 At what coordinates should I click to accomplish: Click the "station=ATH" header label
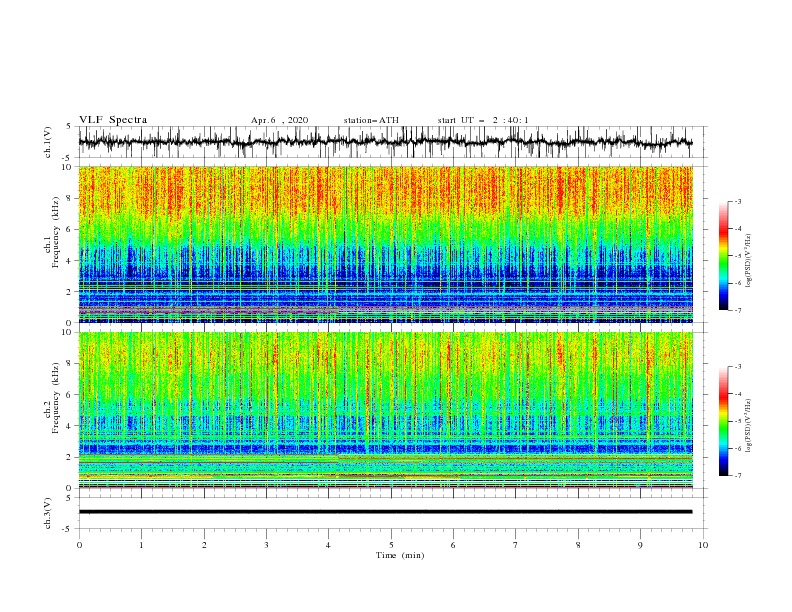pyautogui.click(x=371, y=120)
